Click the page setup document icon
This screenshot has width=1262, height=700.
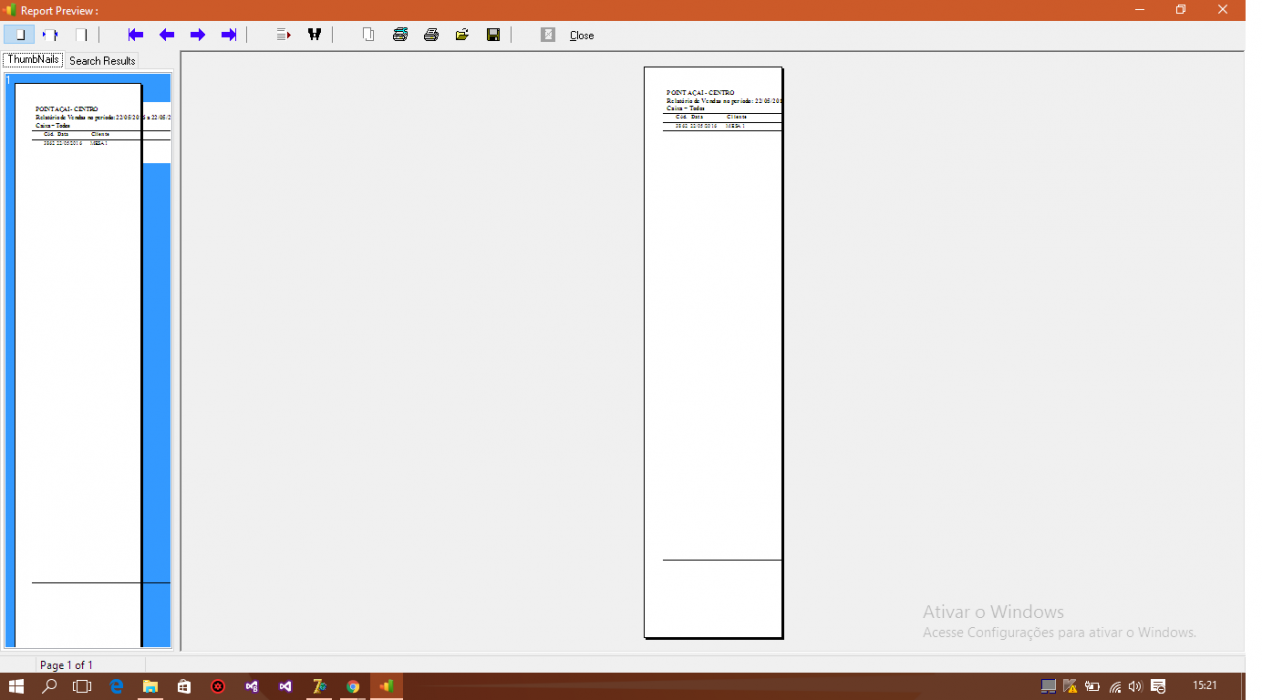coord(369,35)
